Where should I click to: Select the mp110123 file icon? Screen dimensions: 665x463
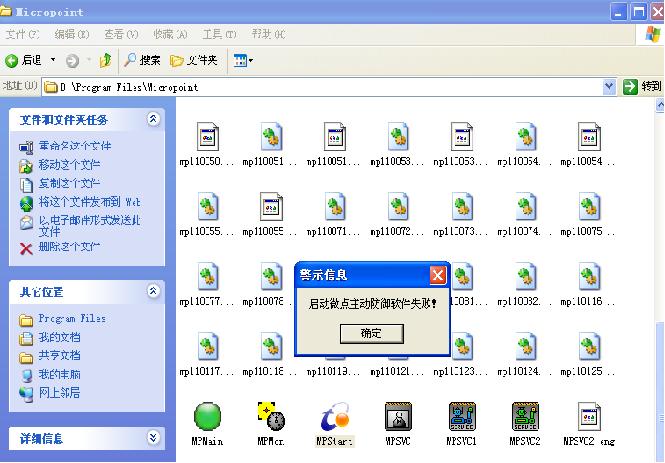(462, 346)
